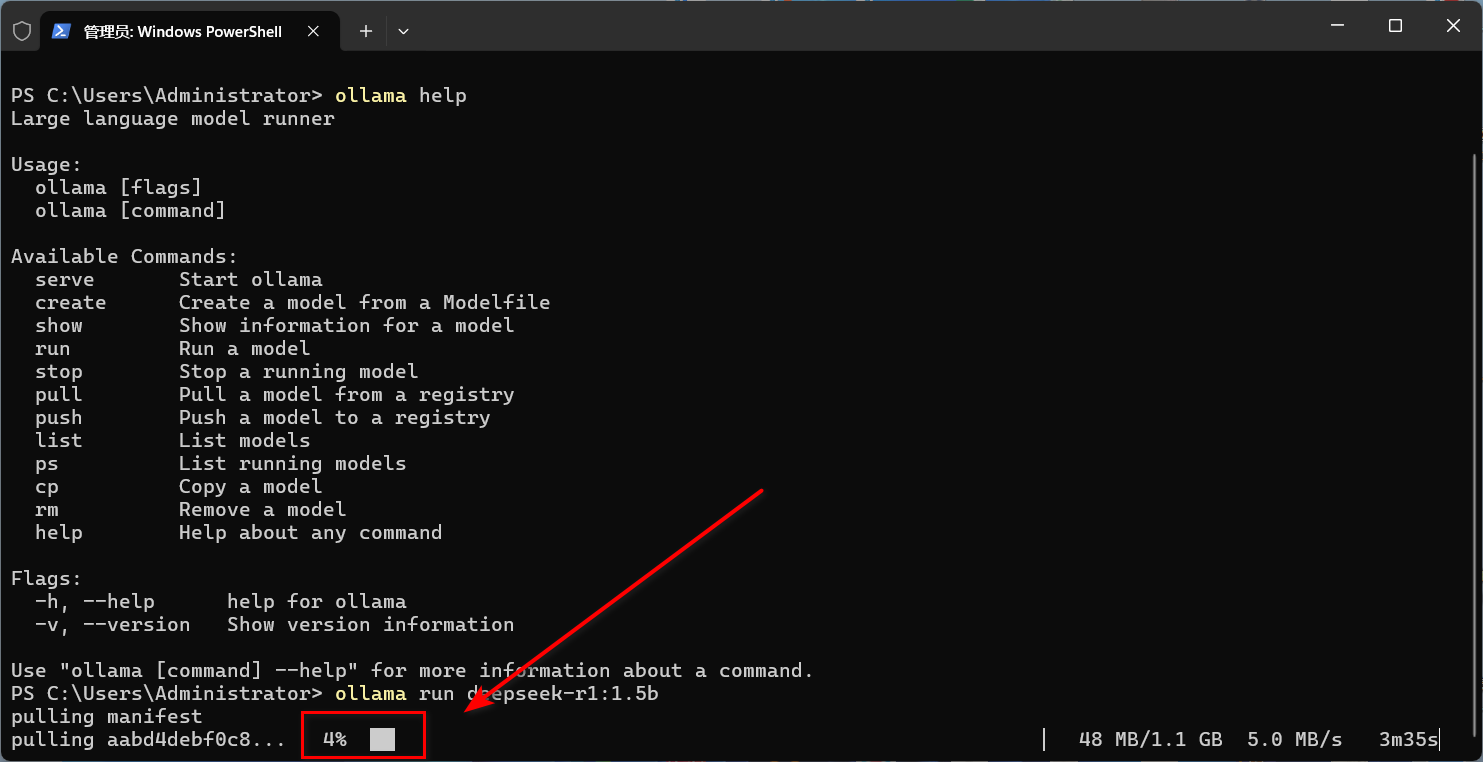Image resolution: width=1483 pixels, height=762 pixels.
Task: Click the 'Large language model runner' line
Action: [x=173, y=119]
